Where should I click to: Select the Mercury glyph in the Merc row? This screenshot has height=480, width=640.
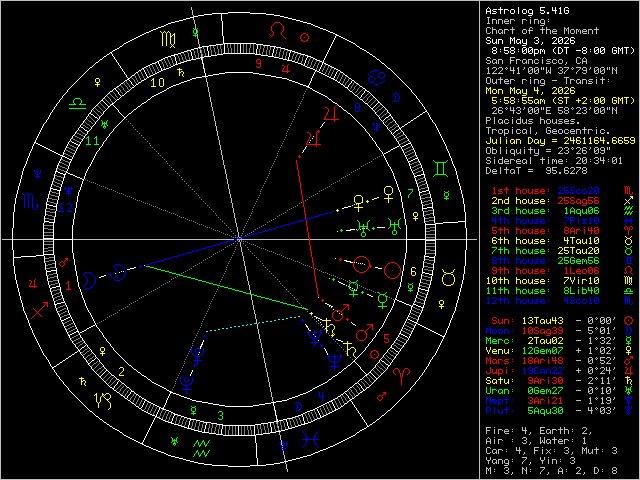[x=629, y=341]
